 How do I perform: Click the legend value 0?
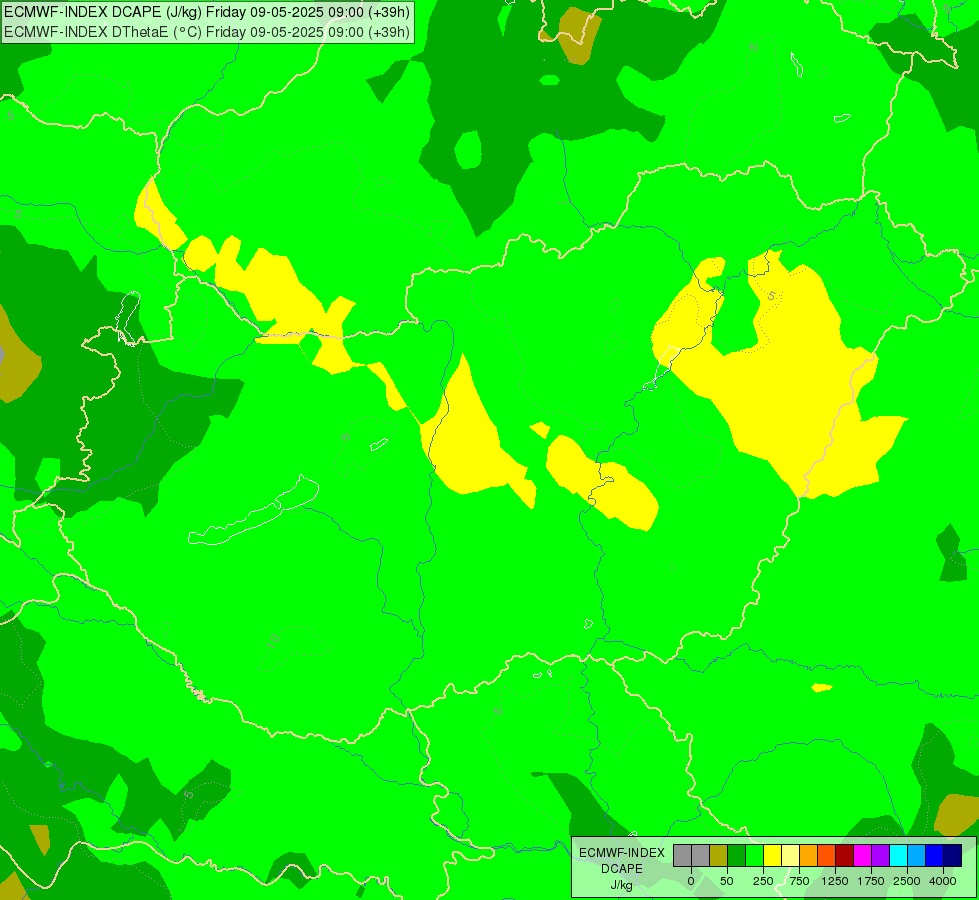click(x=691, y=881)
